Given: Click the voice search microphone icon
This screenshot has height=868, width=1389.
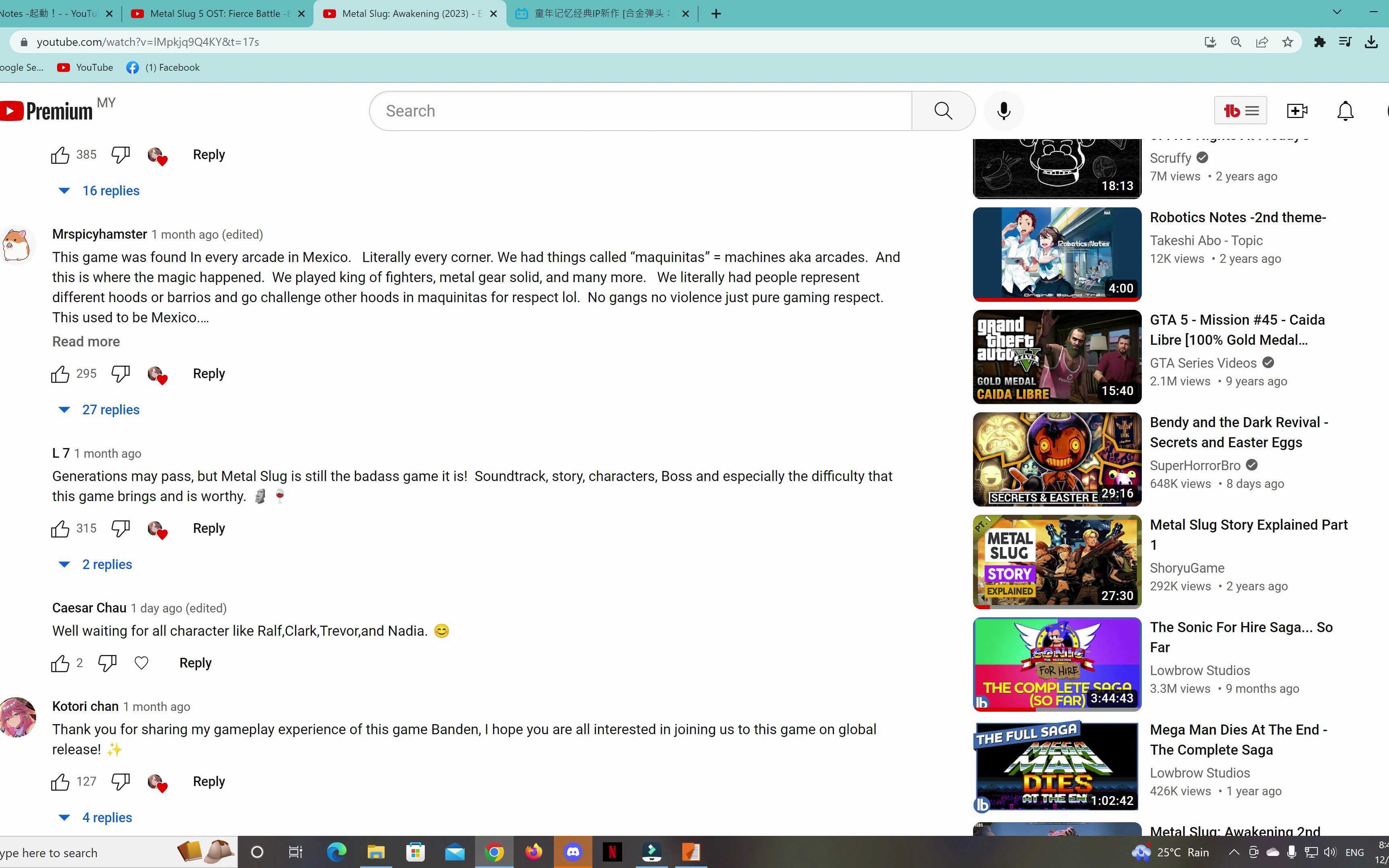Looking at the screenshot, I should [x=1003, y=111].
